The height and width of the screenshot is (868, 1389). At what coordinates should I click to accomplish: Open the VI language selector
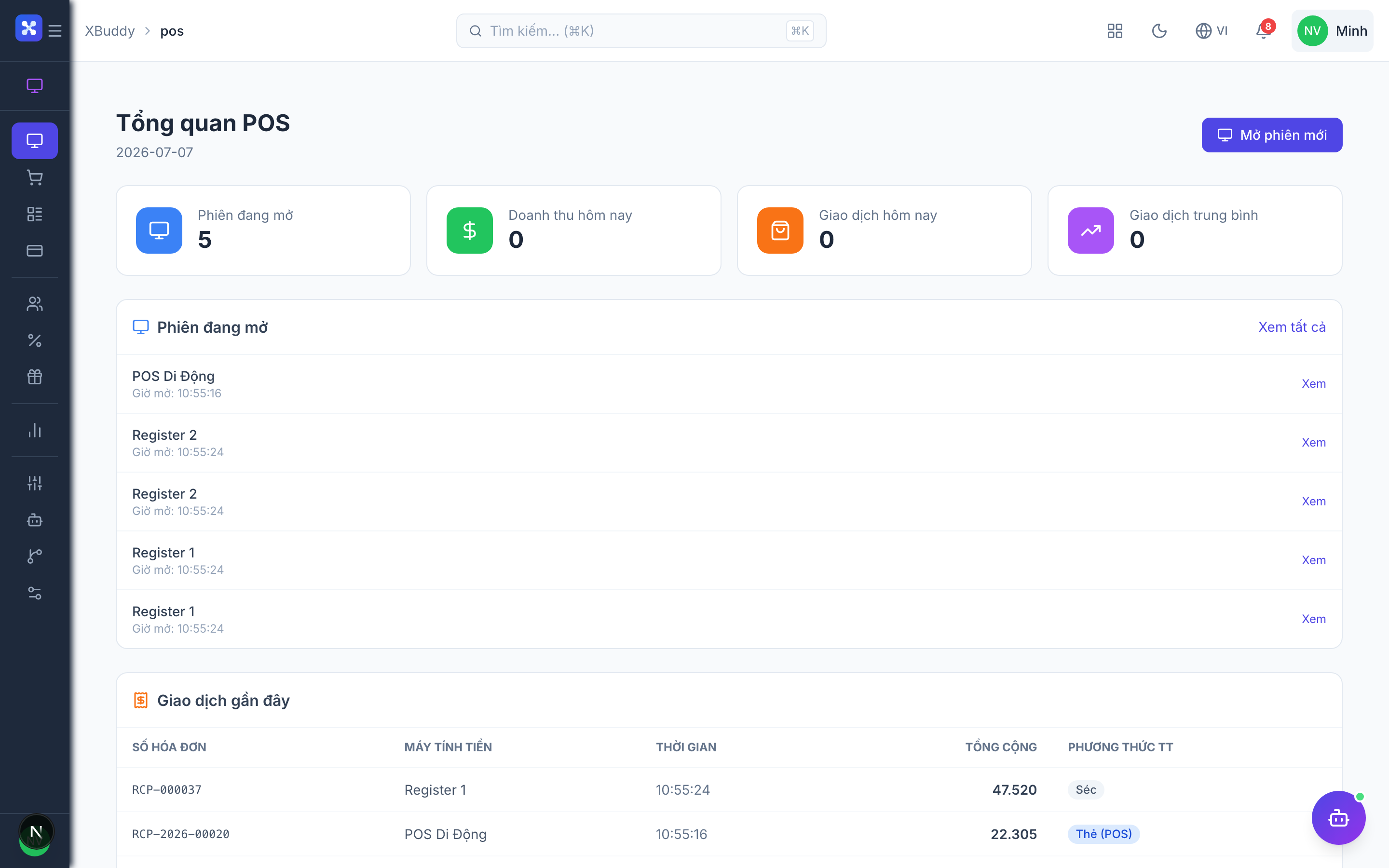coord(1212,30)
